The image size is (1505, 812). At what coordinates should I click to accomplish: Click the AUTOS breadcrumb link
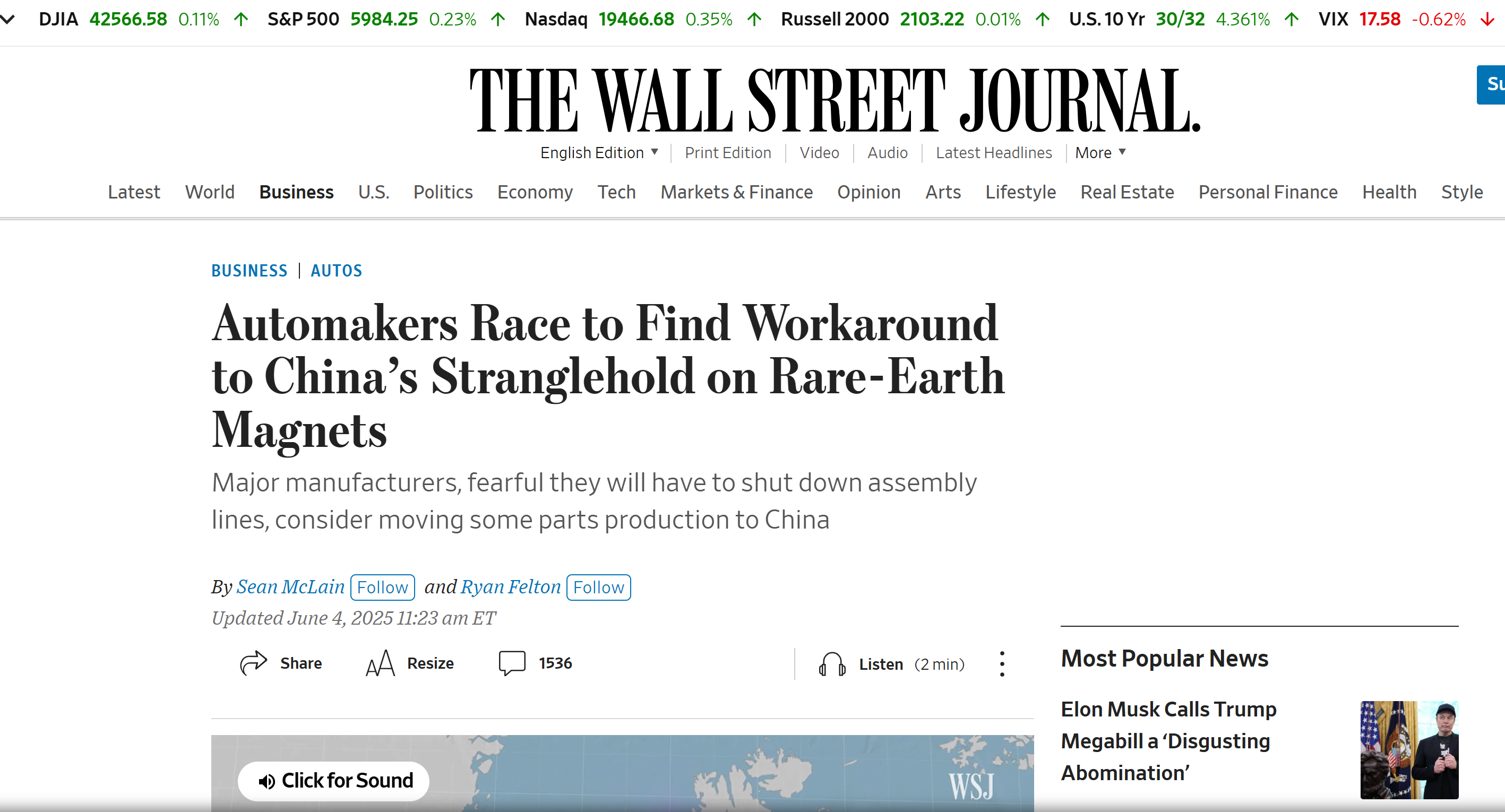[337, 271]
